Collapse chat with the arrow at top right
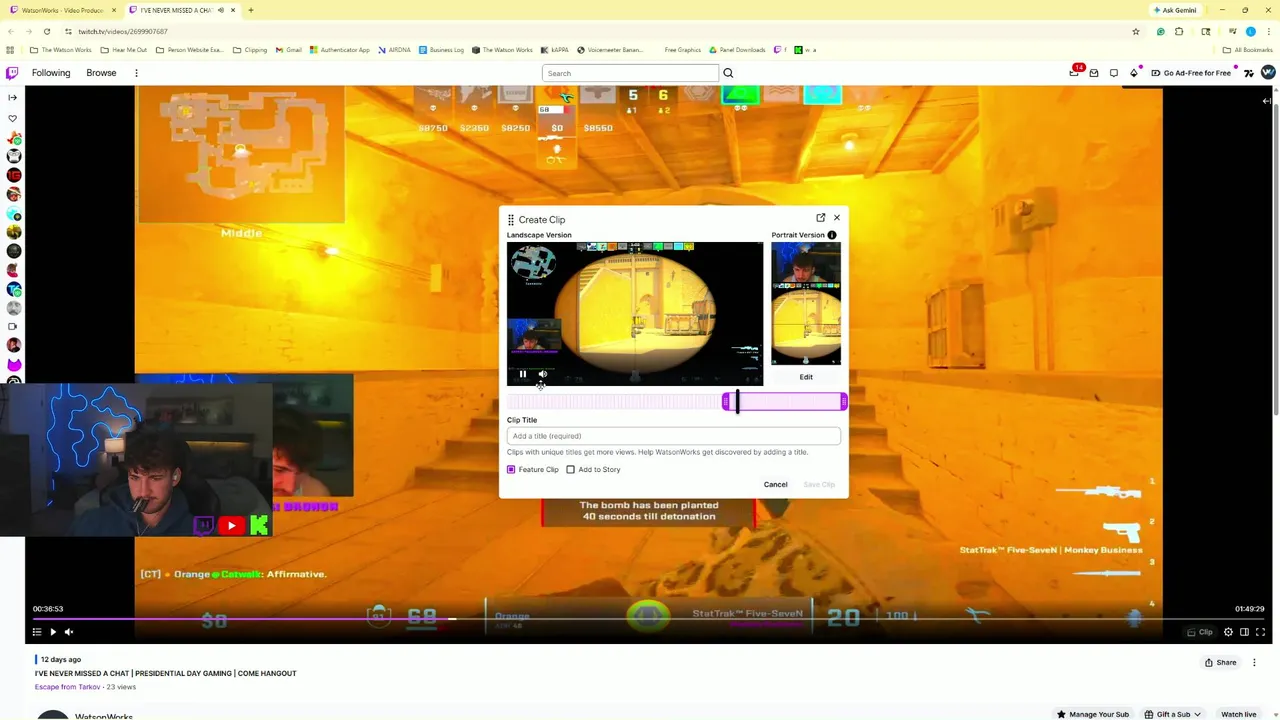This screenshot has height=720, width=1280. coord(1267,100)
